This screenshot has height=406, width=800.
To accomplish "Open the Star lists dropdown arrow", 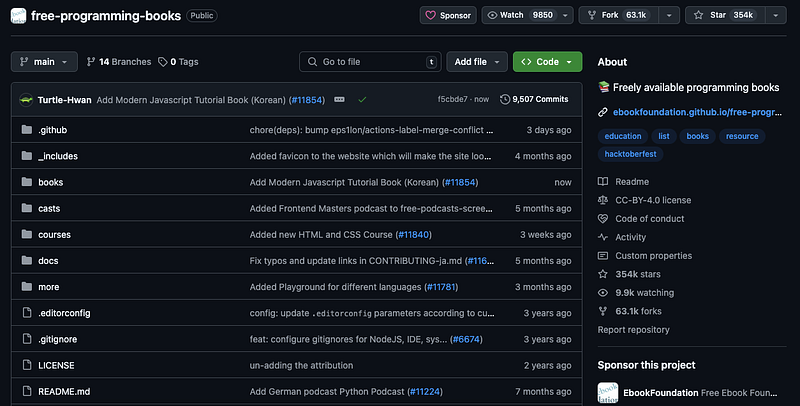I will click(x=776, y=15).
